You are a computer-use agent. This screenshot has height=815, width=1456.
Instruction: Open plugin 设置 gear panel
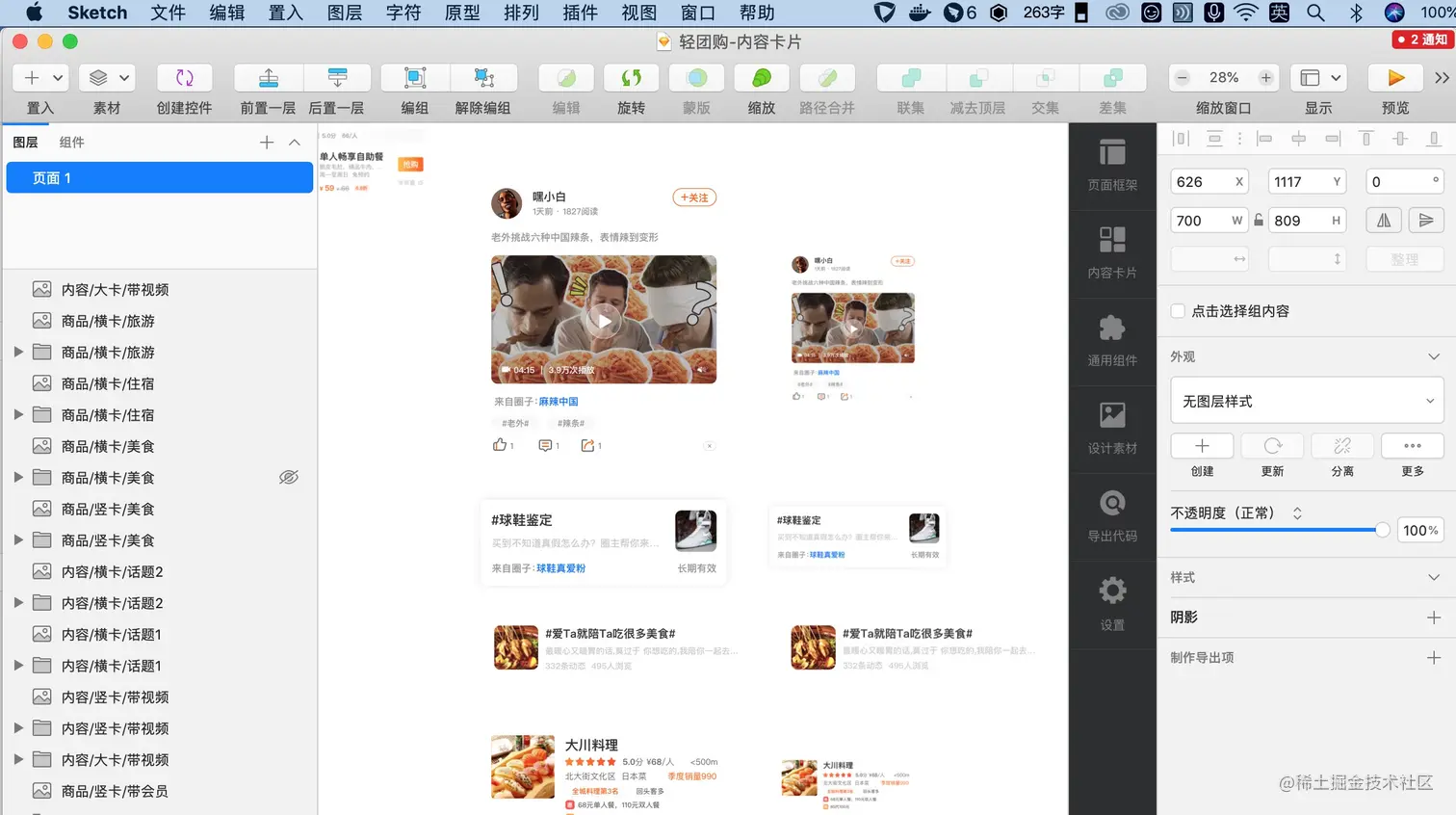1112,605
